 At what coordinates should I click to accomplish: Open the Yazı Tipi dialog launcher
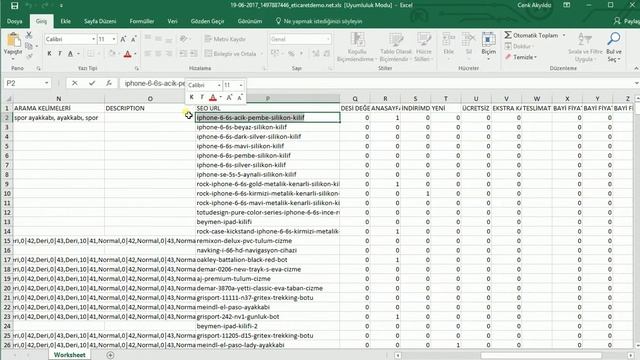coord(137,69)
